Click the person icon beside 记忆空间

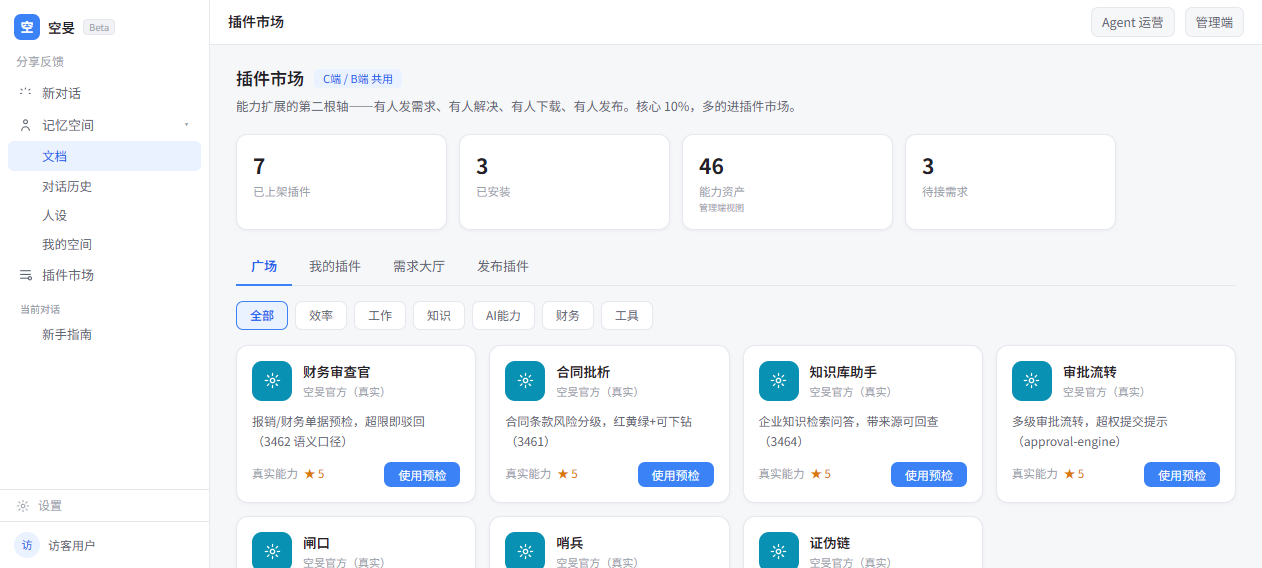25,125
